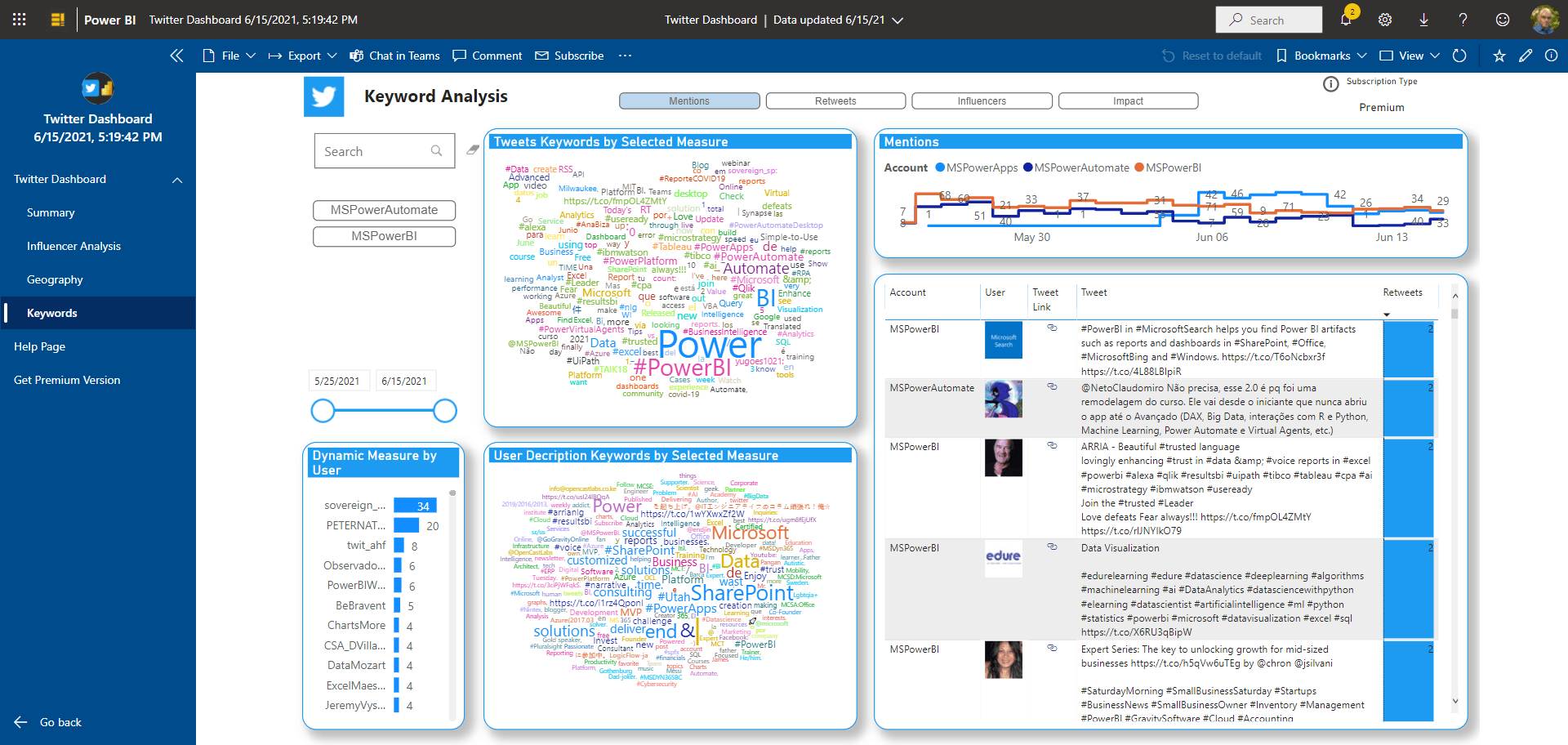Click Chat in Teams button
This screenshot has height=745, width=1568.
(394, 56)
